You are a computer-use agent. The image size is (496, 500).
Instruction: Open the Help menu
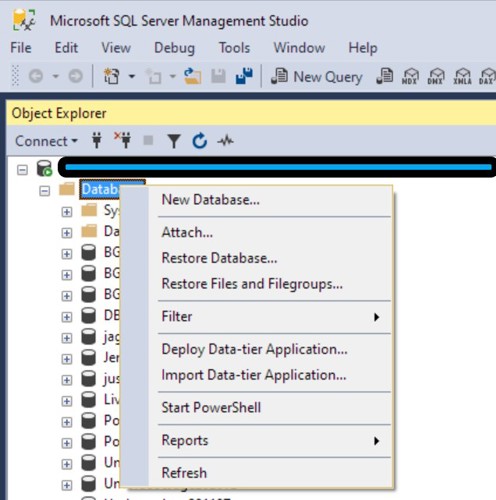coord(363,48)
